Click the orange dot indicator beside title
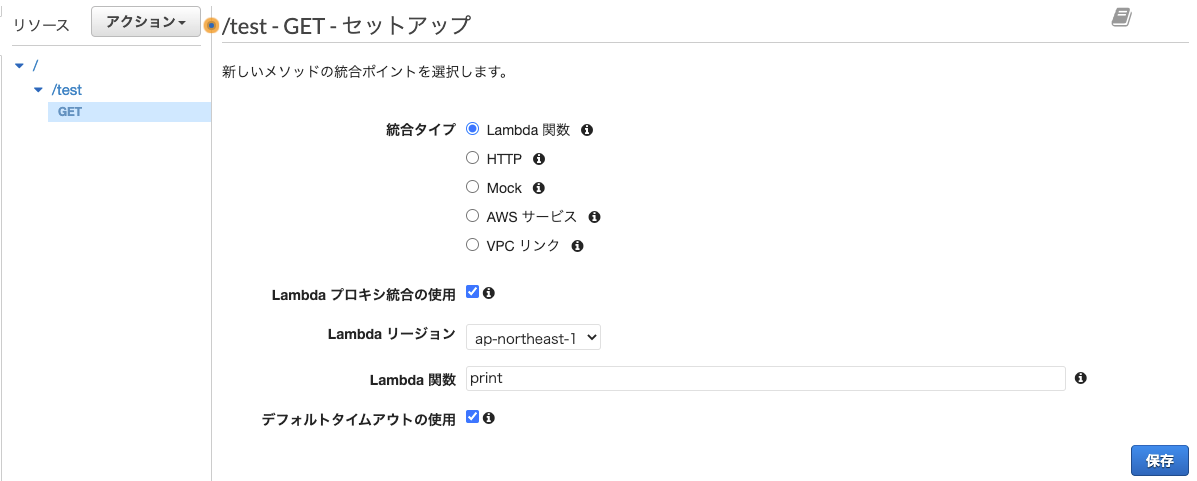Viewport: 1197px width, 481px height. point(211,25)
